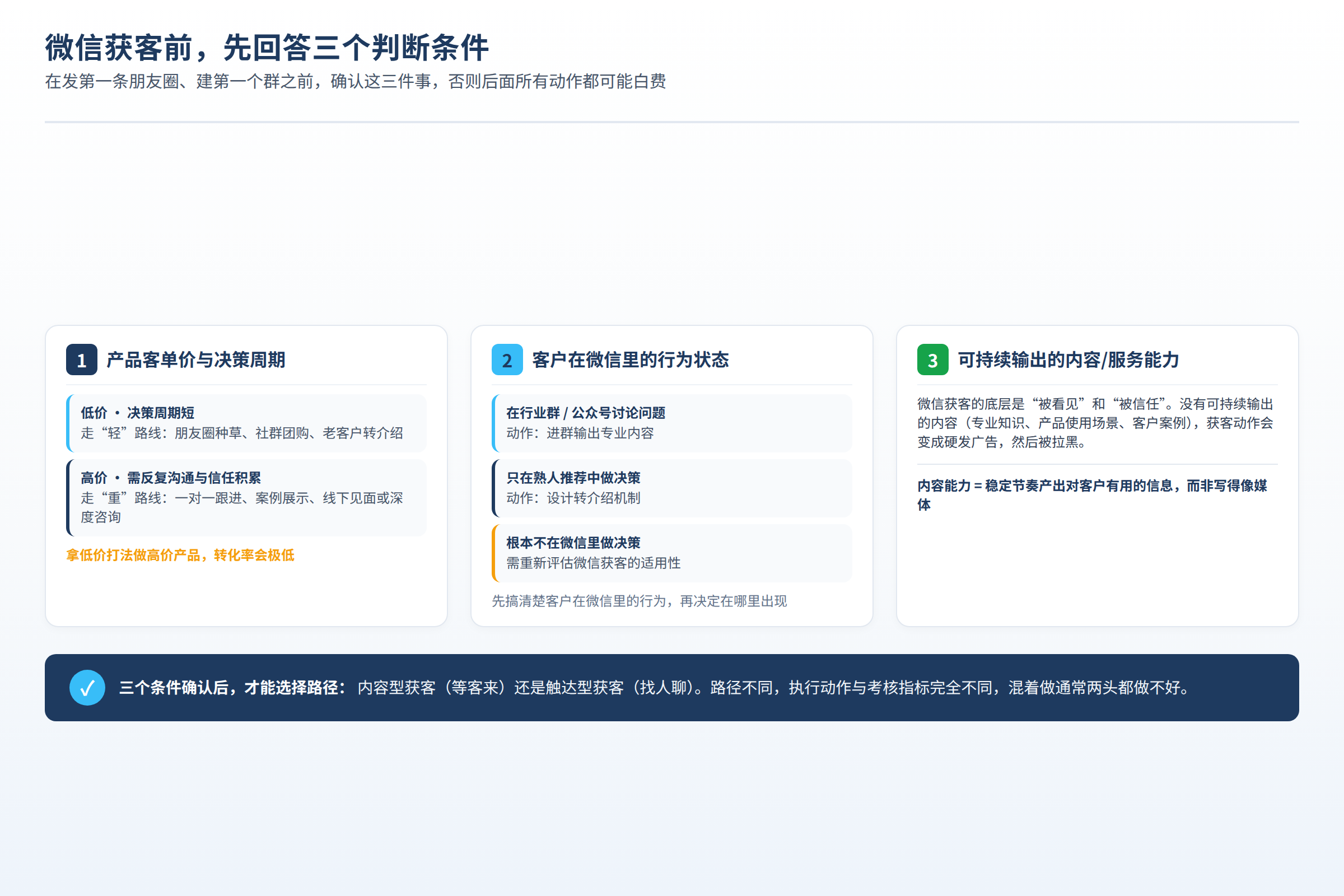The width and height of the screenshot is (1344, 896).
Task: Click orange warning 拿低价打法做高价产品
Action: click(x=180, y=555)
